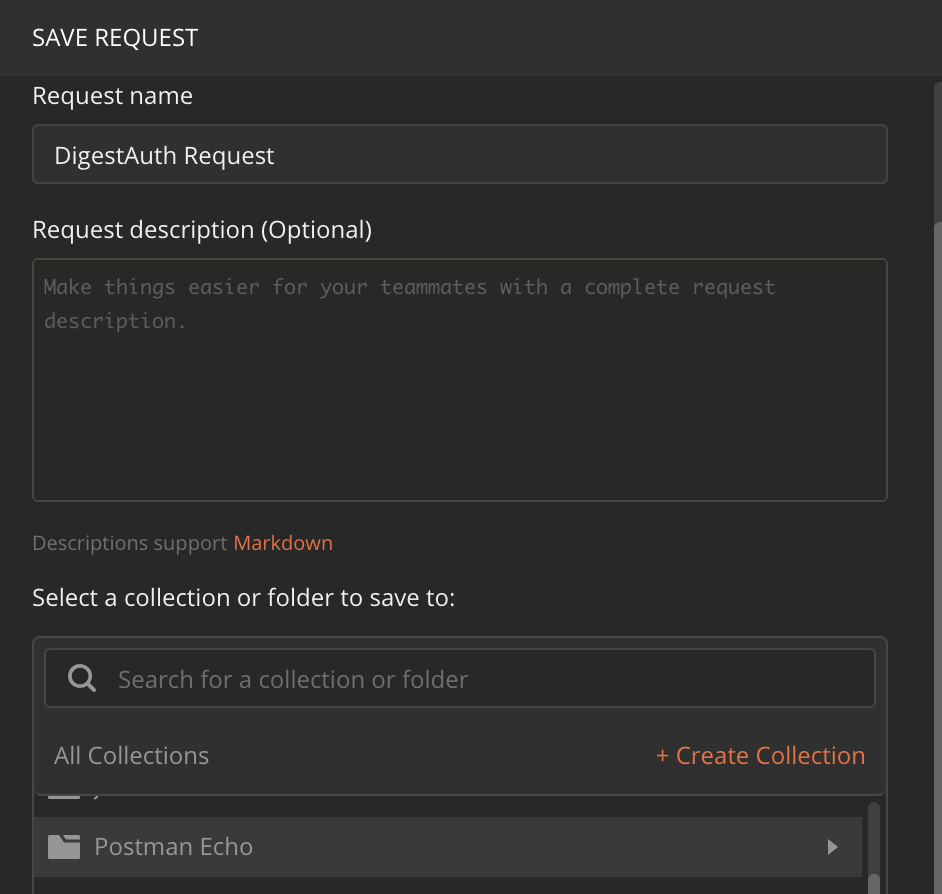
Task: Click the Postman Echo folder icon
Action: (64, 847)
